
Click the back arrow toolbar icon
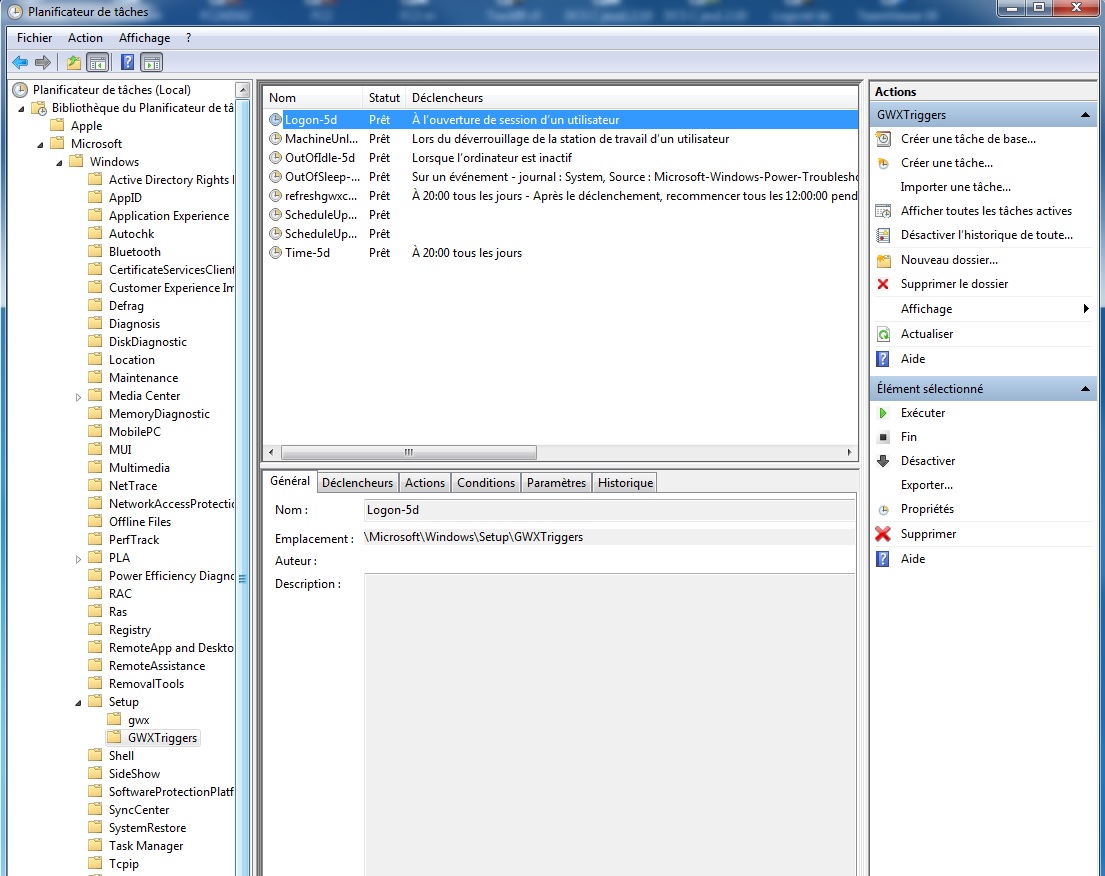point(20,63)
